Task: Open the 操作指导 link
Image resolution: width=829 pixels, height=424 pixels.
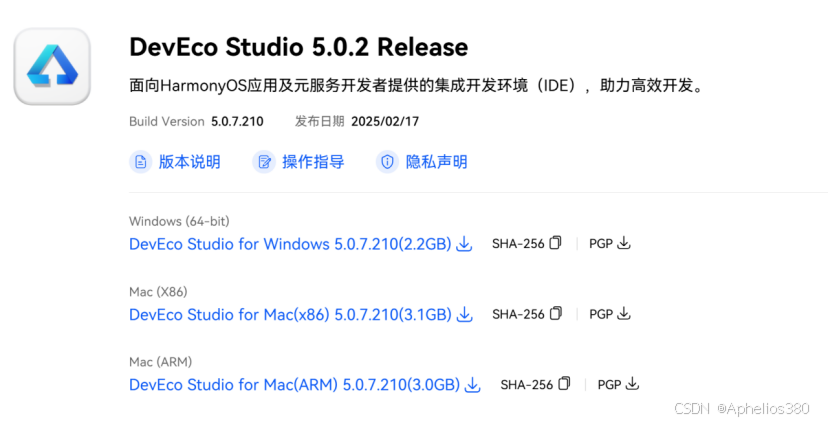Action: click(x=313, y=162)
